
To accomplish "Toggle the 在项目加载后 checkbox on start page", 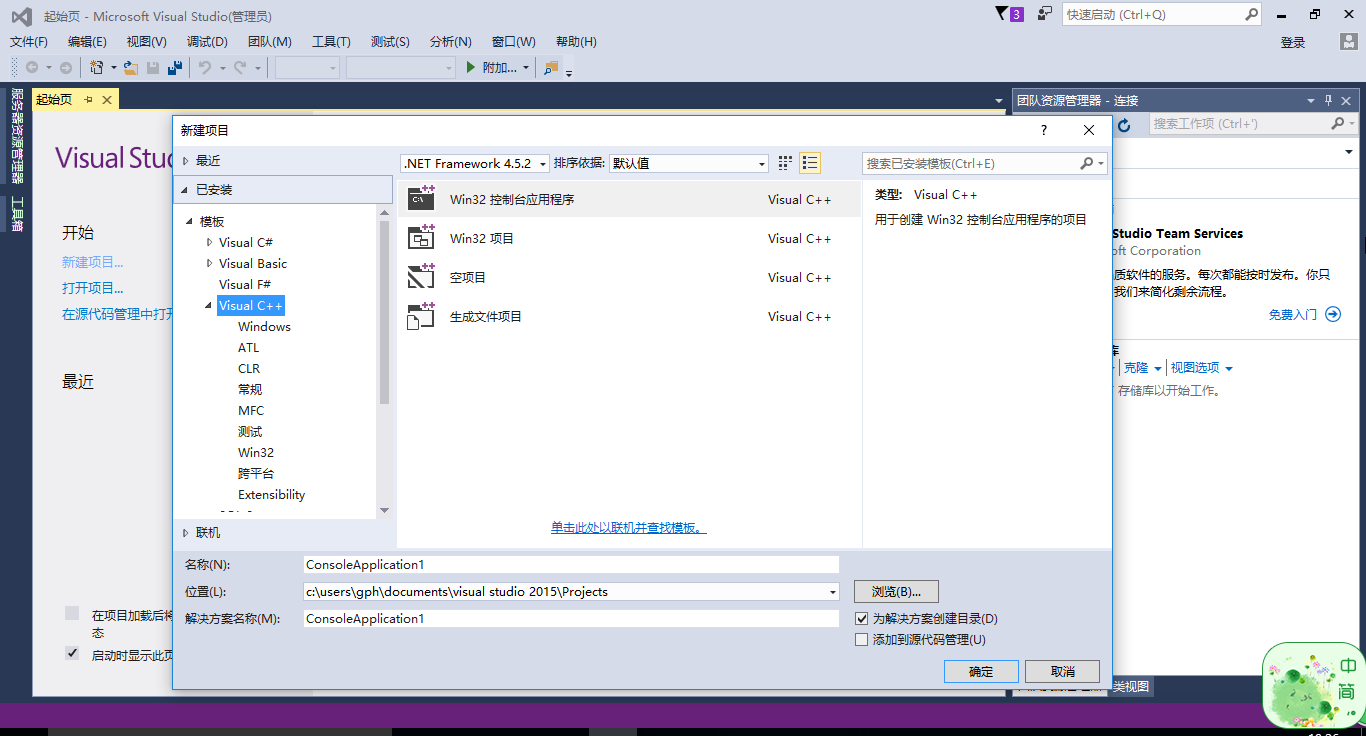I will click(x=72, y=613).
